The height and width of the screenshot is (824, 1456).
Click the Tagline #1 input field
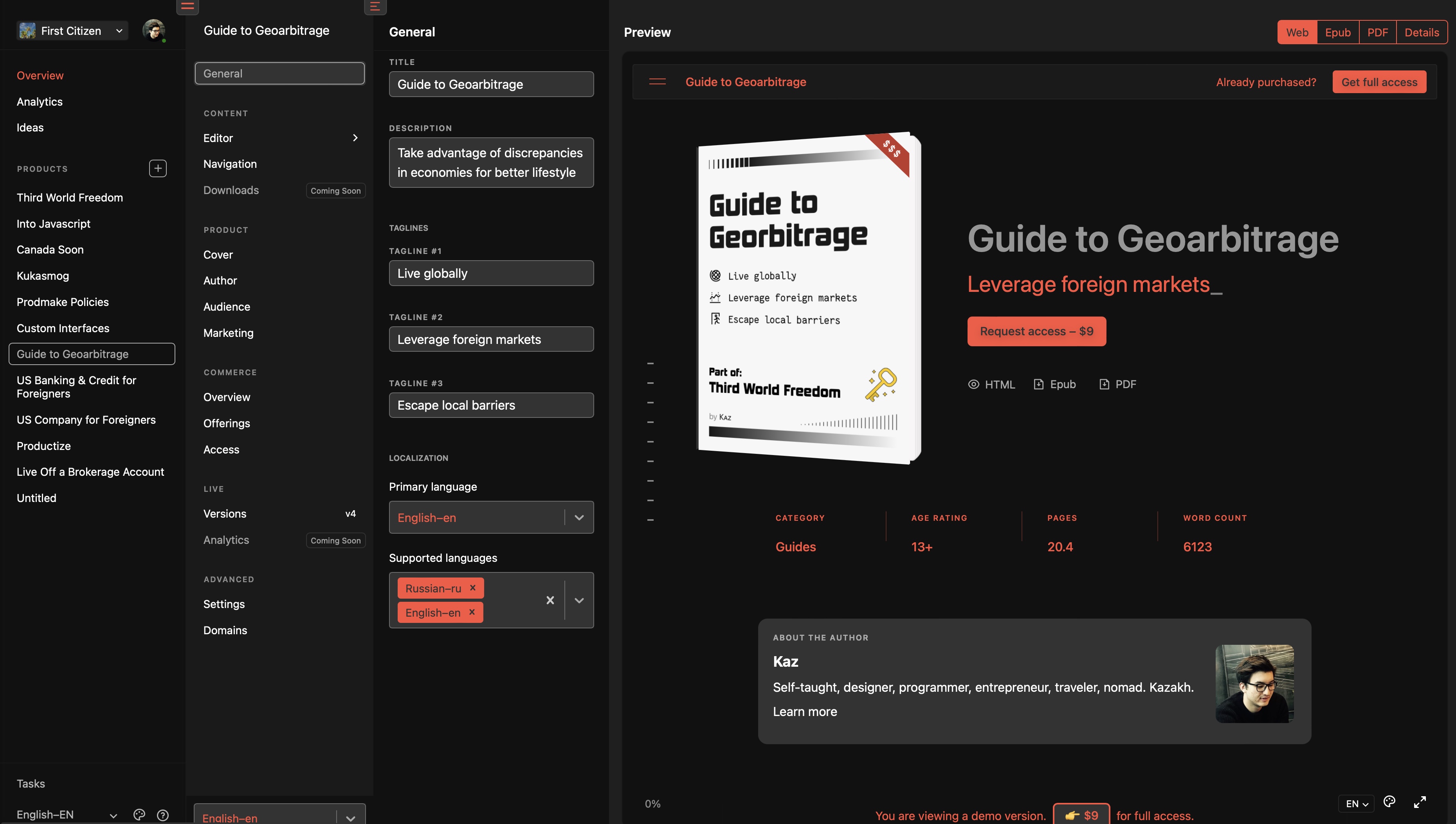pyautogui.click(x=491, y=273)
